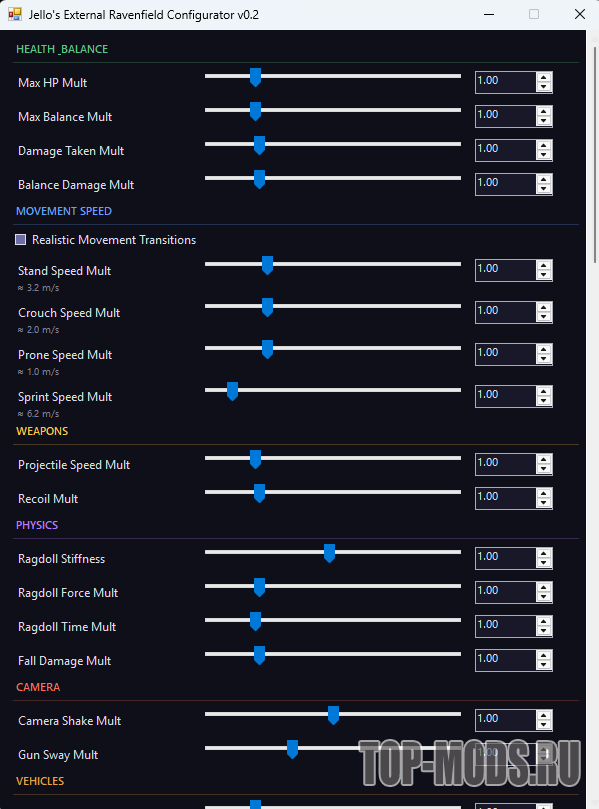Decrease Recoil Mult spinner arrow
The height and width of the screenshot is (809, 599).
pos(544,503)
